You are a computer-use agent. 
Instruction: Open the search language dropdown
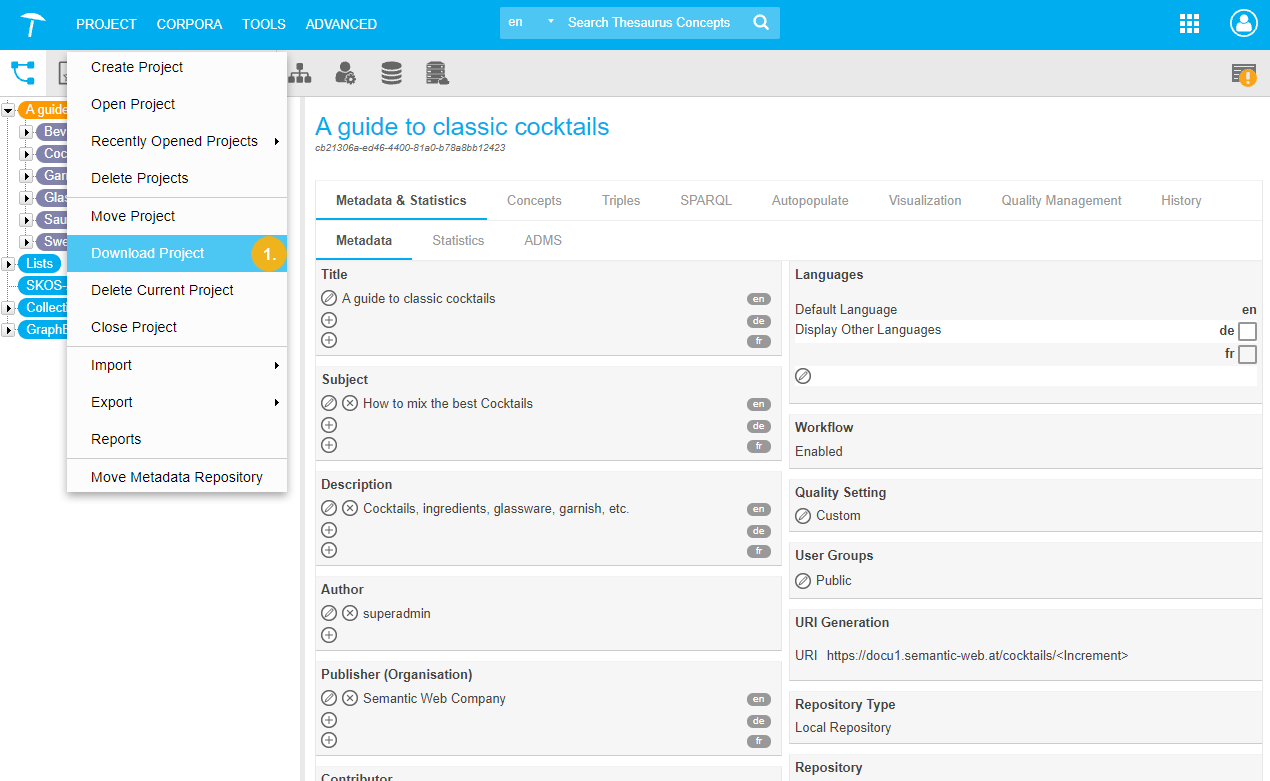point(530,23)
